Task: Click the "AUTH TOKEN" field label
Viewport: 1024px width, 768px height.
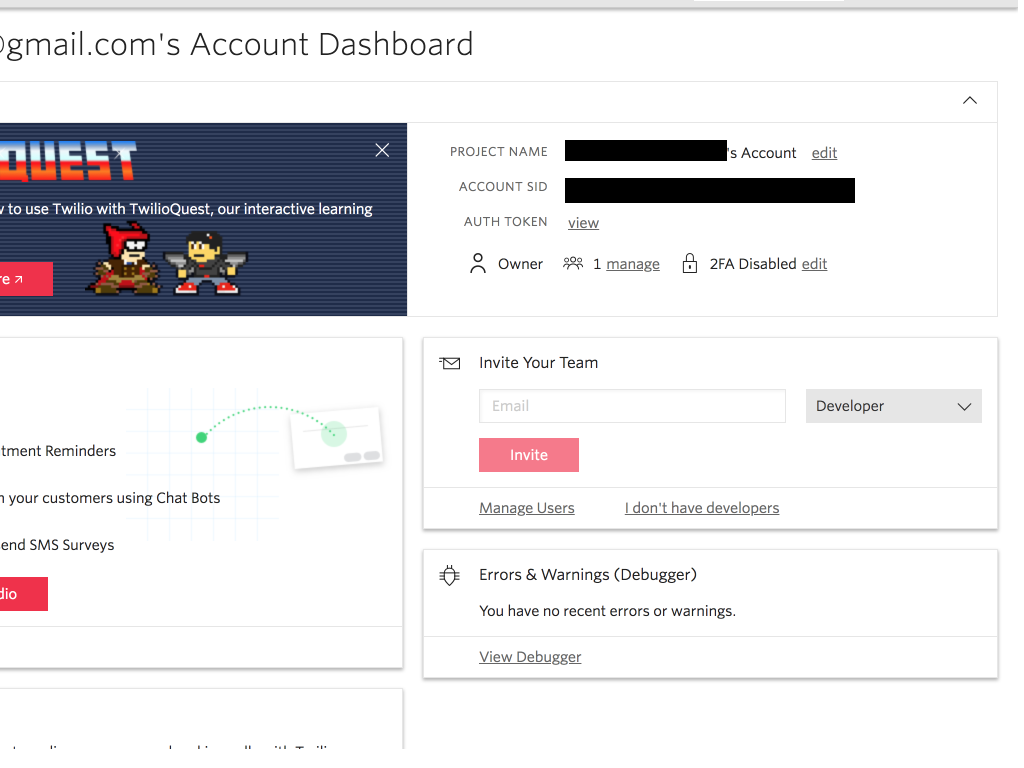Action: click(x=505, y=222)
